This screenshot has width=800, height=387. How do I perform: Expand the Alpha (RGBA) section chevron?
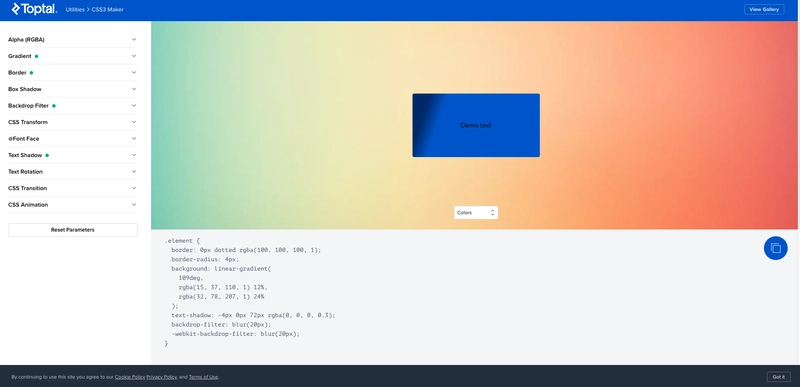point(134,39)
